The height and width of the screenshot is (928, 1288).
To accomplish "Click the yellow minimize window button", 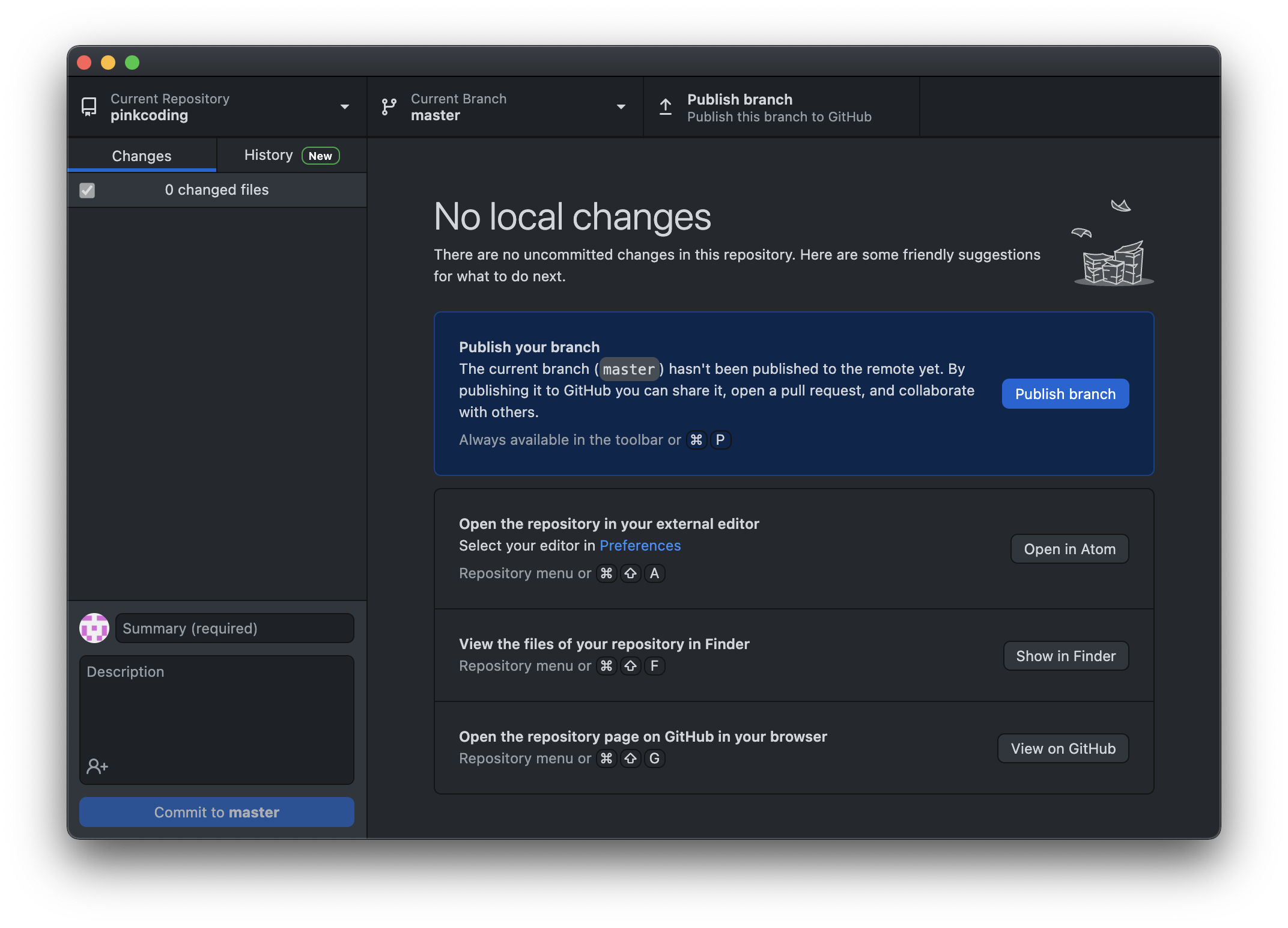I will point(108,63).
